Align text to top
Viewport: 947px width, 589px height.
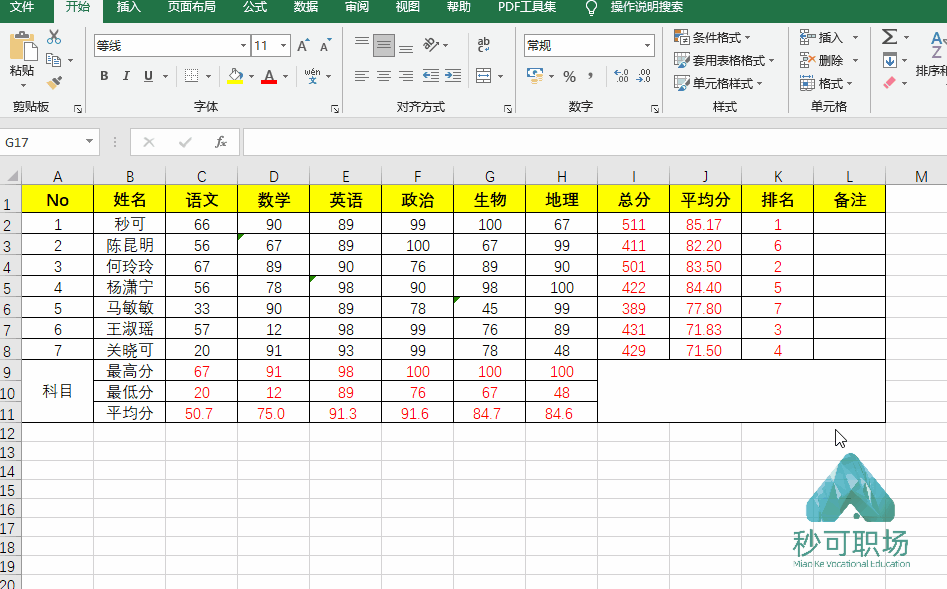pyautogui.click(x=362, y=42)
